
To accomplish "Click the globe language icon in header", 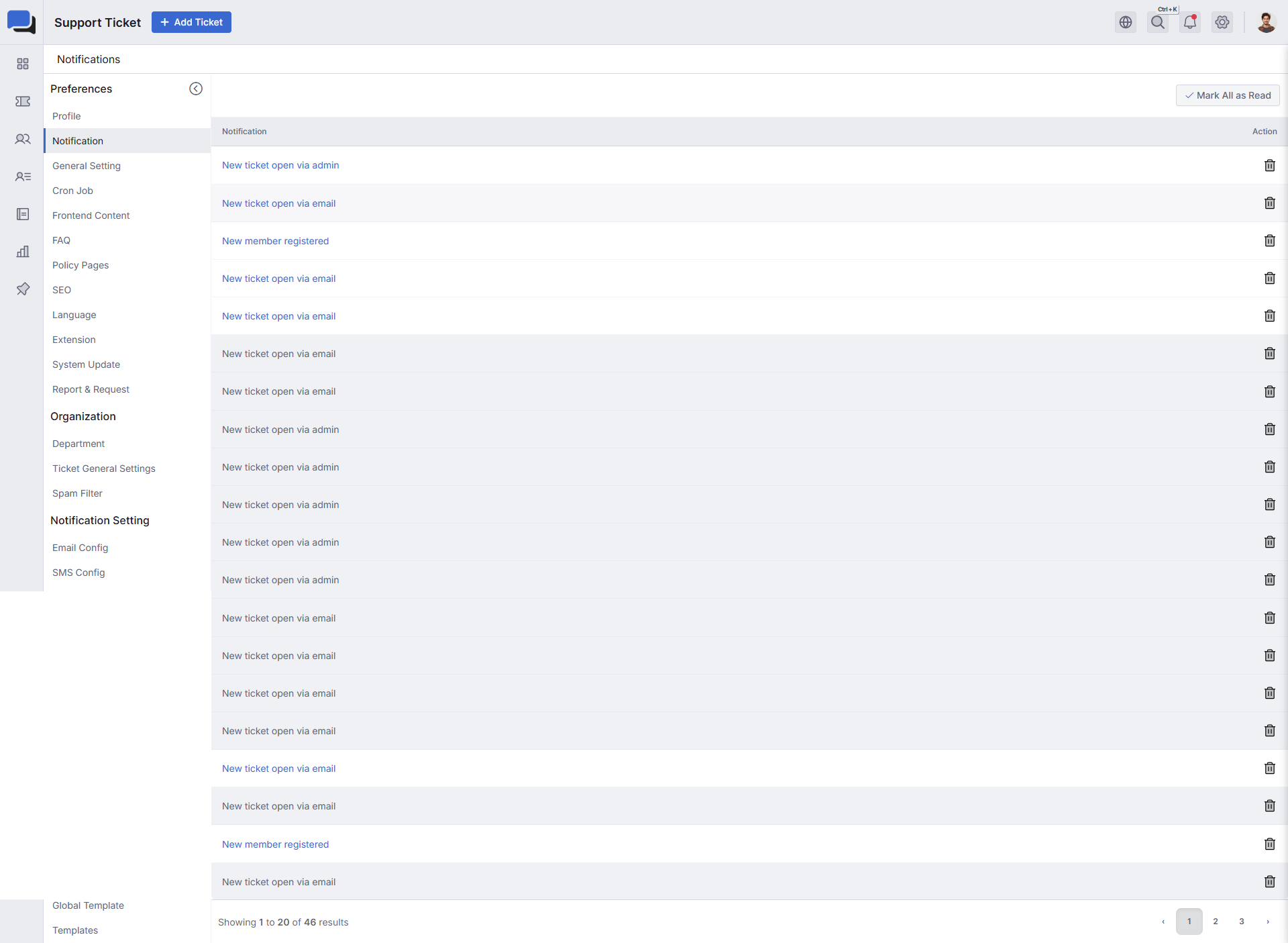I will tap(1126, 22).
